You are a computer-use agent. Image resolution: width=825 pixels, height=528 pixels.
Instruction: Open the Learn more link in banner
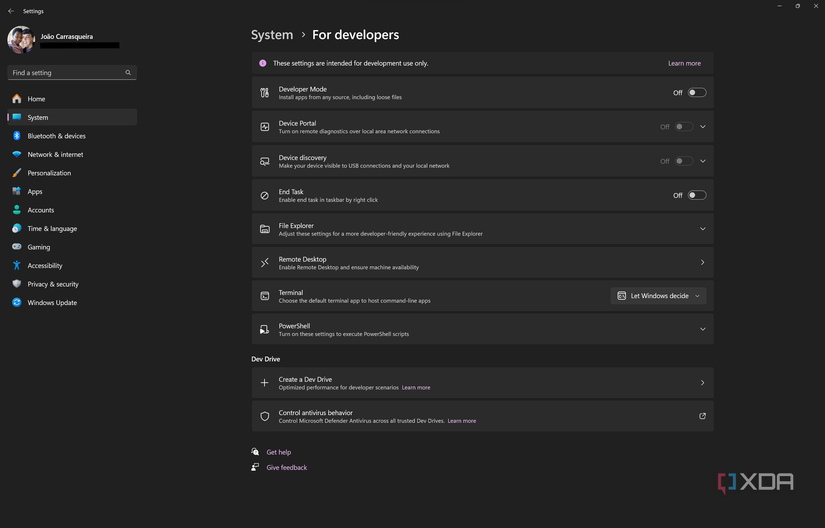pos(684,63)
